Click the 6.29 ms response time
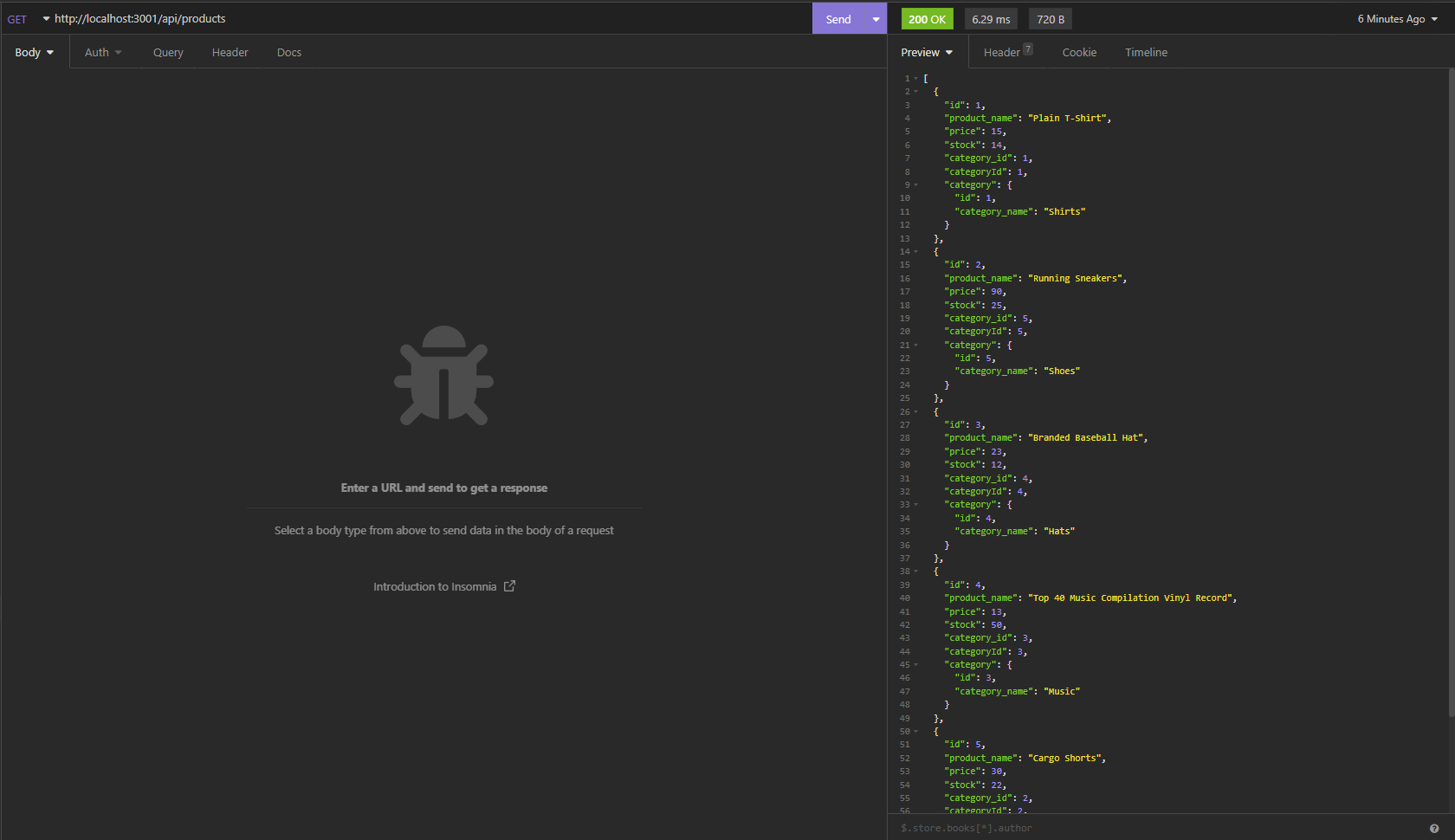Viewport: 1455px width, 840px height. 991,19
